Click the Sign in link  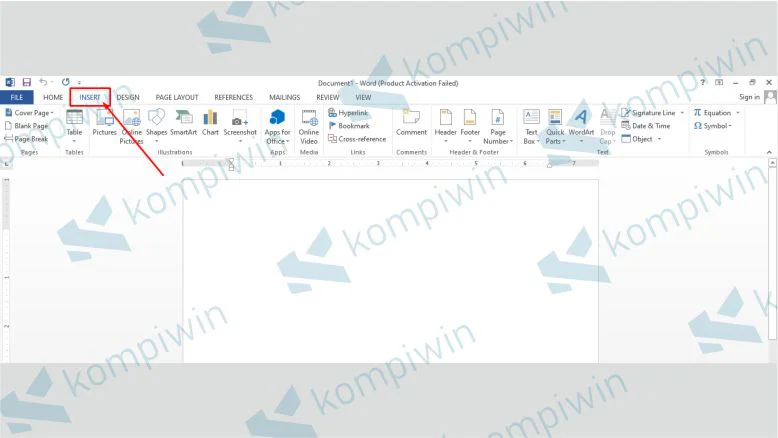(x=749, y=97)
